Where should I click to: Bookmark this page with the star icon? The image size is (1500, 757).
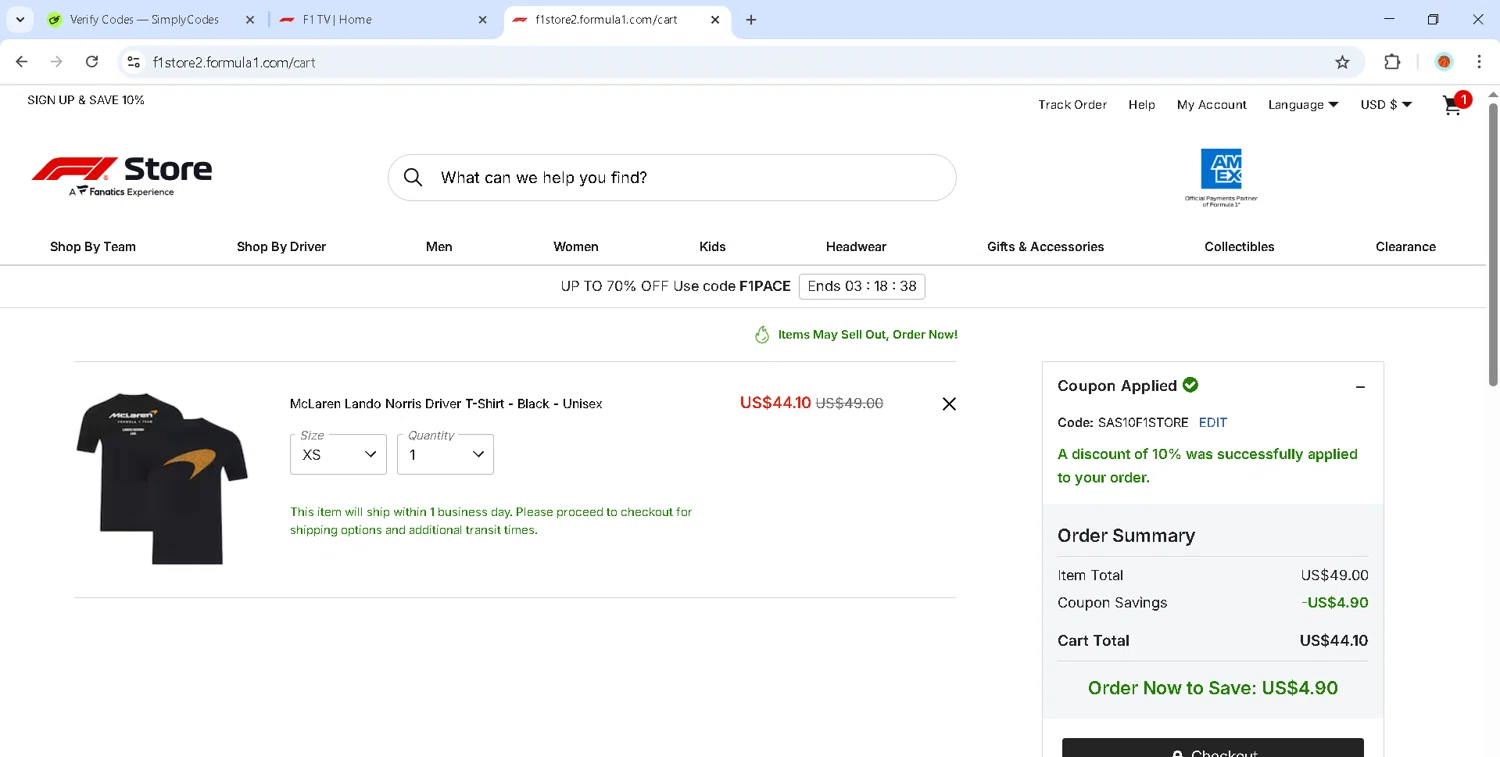[1342, 62]
